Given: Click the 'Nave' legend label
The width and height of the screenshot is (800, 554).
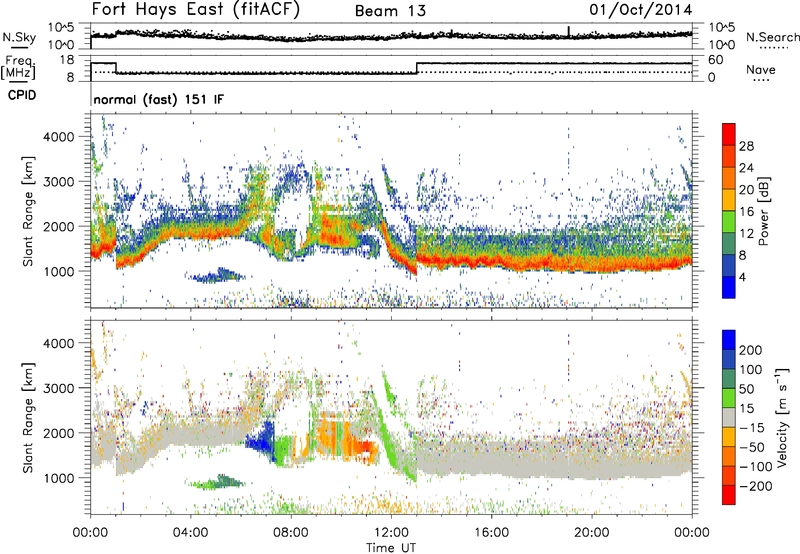Looking at the screenshot, I should (761, 69).
